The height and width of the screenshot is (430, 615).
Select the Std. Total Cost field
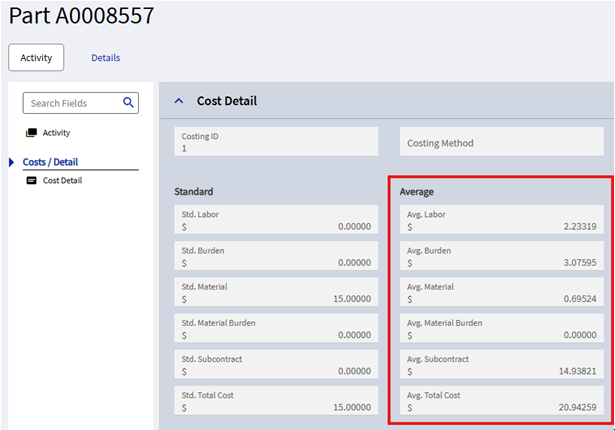click(x=276, y=401)
